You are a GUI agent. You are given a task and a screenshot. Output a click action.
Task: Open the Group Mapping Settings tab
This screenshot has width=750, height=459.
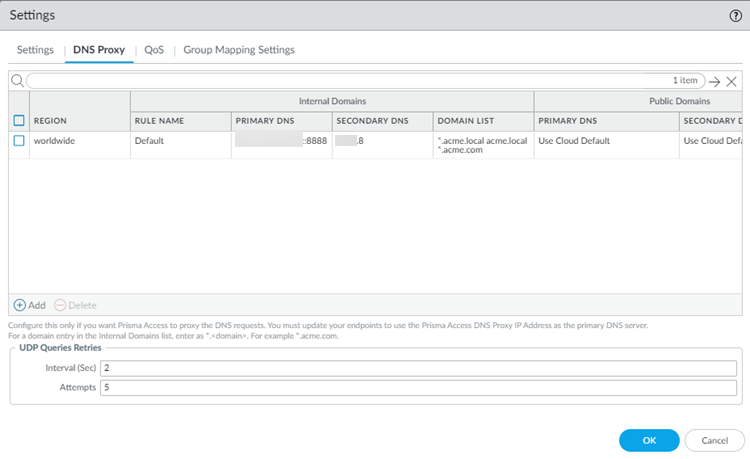(238, 50)
